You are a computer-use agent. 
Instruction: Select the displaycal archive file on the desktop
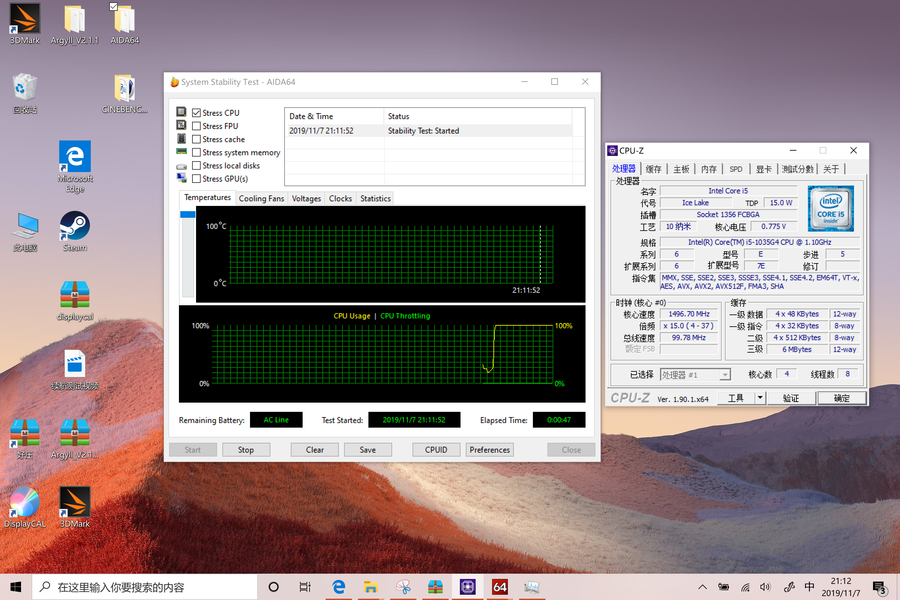(x=75, y=300)
